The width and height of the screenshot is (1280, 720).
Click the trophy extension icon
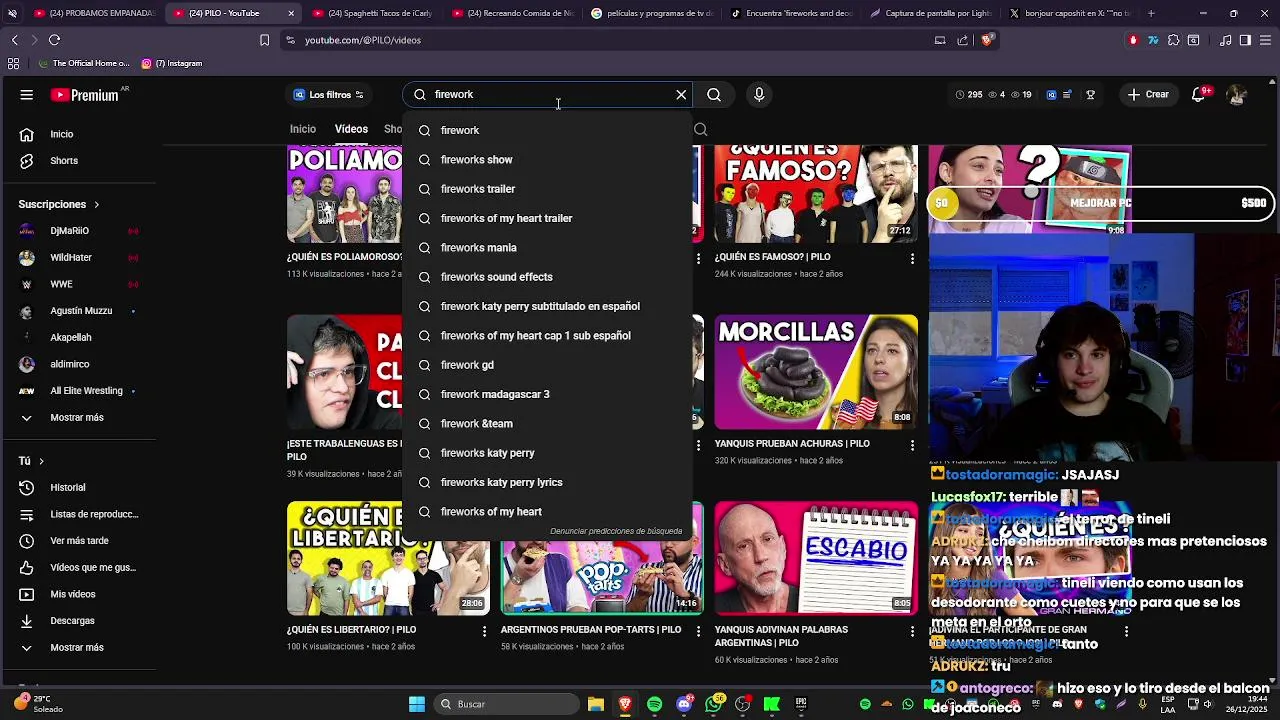pos(1090,95)
